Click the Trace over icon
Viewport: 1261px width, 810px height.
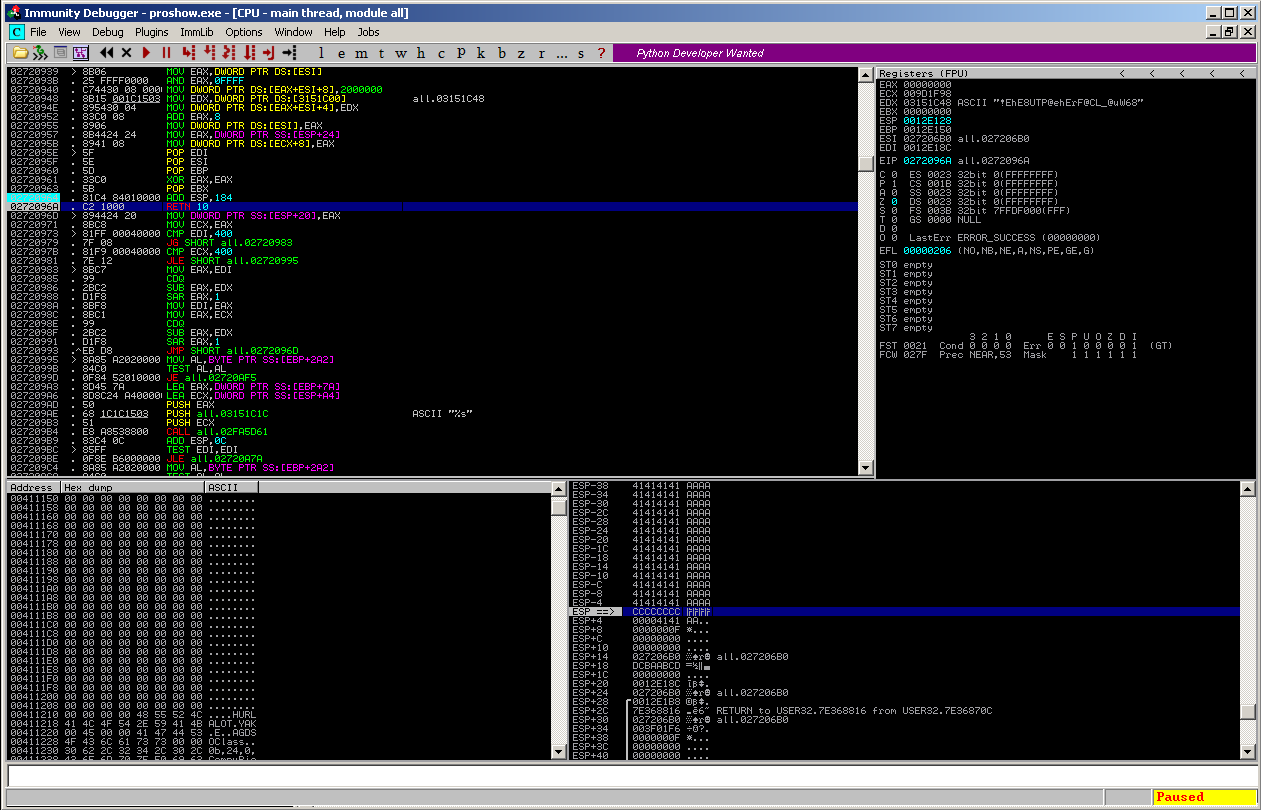point(250,53)
